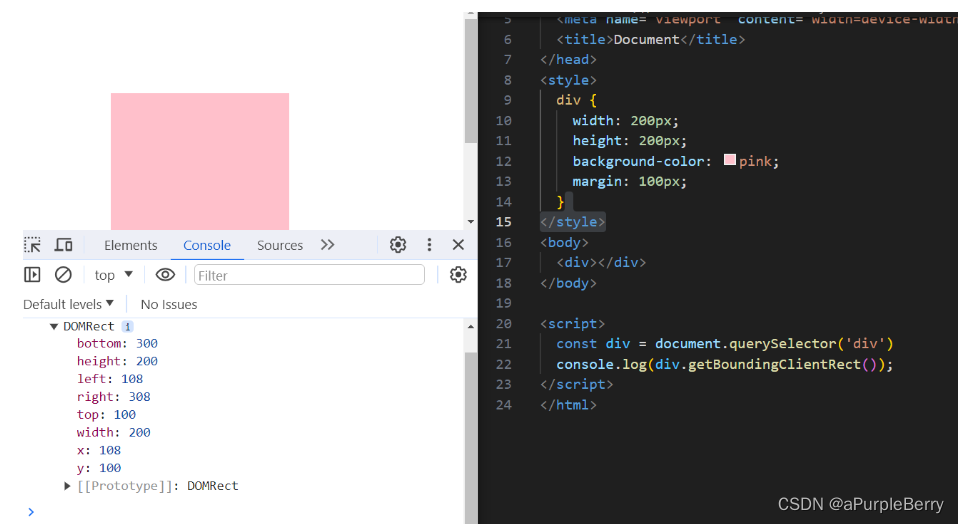Image resolution: width=960 pixels, height=524 pixels.
Task: Click the title Document line
Action: pyautogui.click(x=651, y=39)
